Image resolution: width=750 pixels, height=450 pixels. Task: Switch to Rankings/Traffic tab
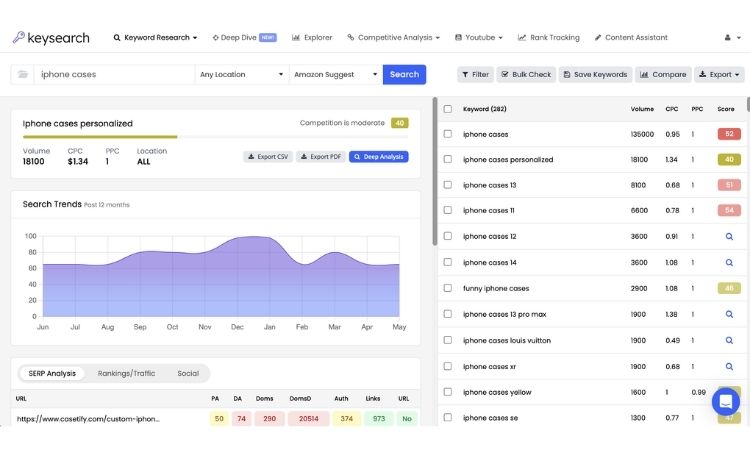point(126,373)
